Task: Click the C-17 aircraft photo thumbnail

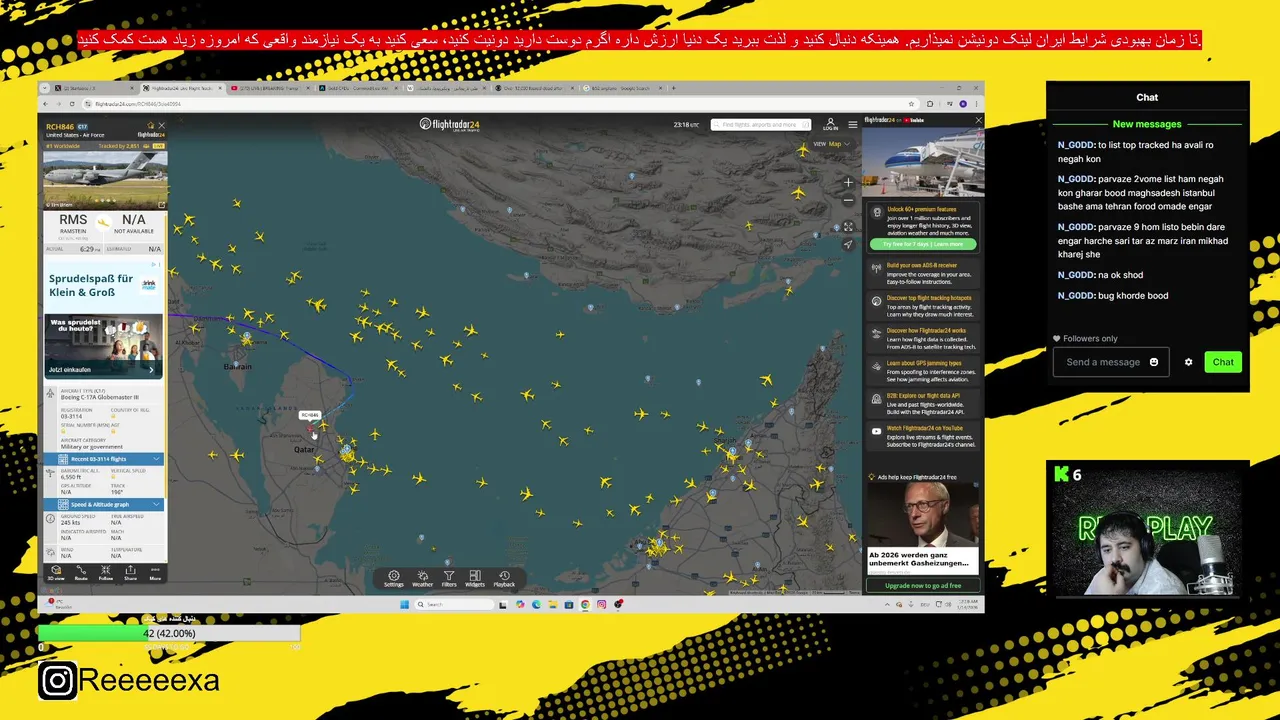Action: [x=105, y=179]
